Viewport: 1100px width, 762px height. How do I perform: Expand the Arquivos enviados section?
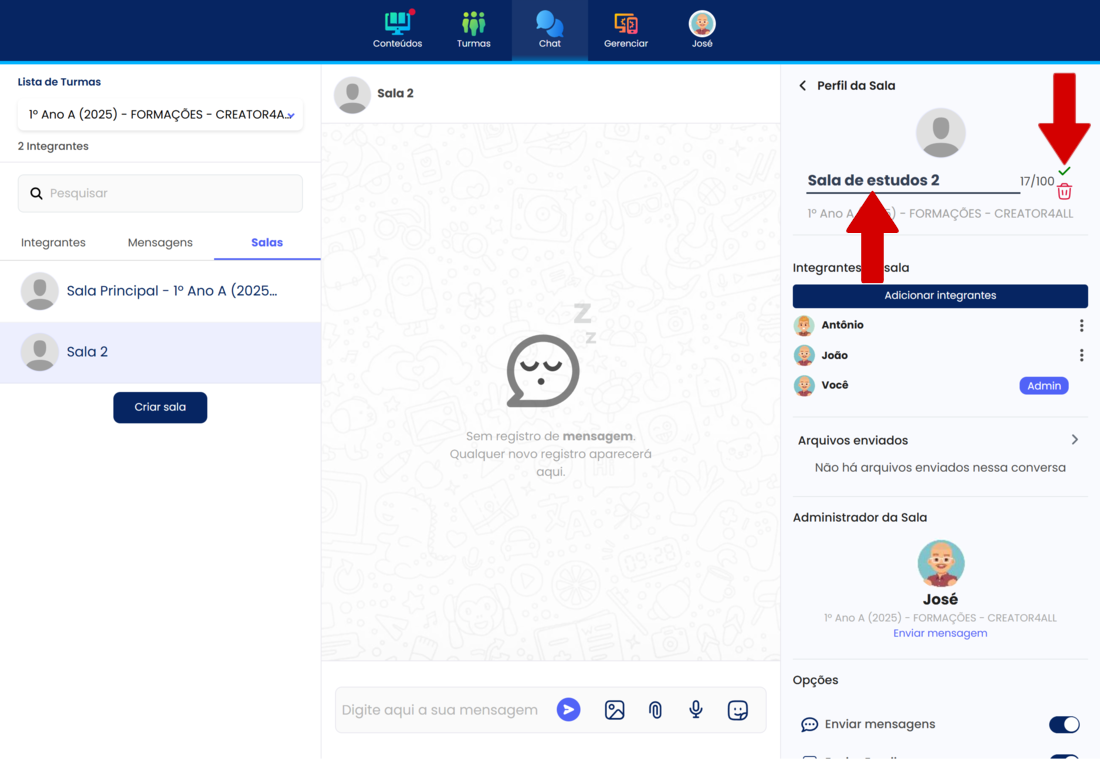[1074, 440]
